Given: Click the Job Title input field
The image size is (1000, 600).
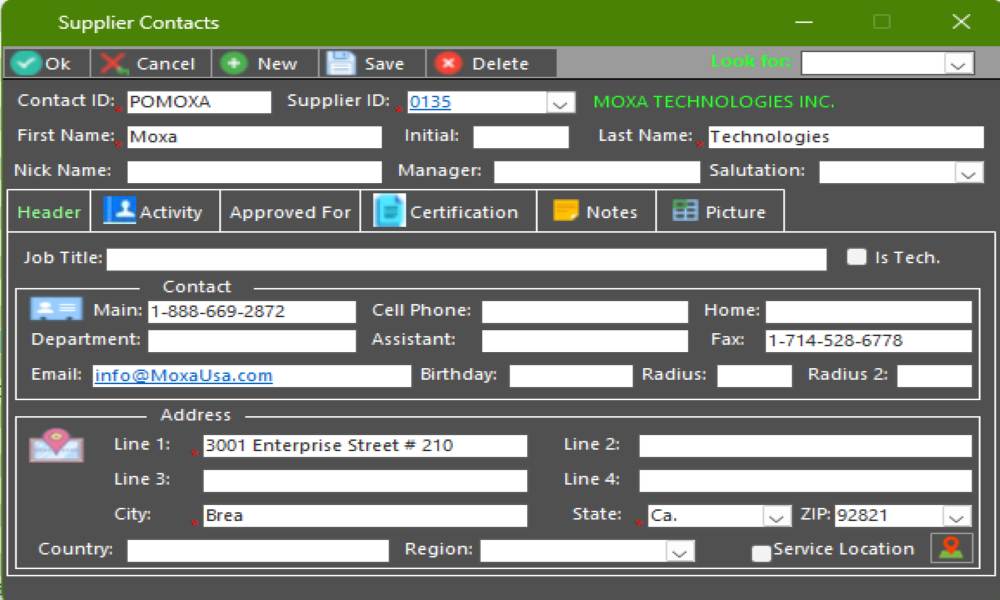Looking at the screenshot, I should tap(466, 260).
